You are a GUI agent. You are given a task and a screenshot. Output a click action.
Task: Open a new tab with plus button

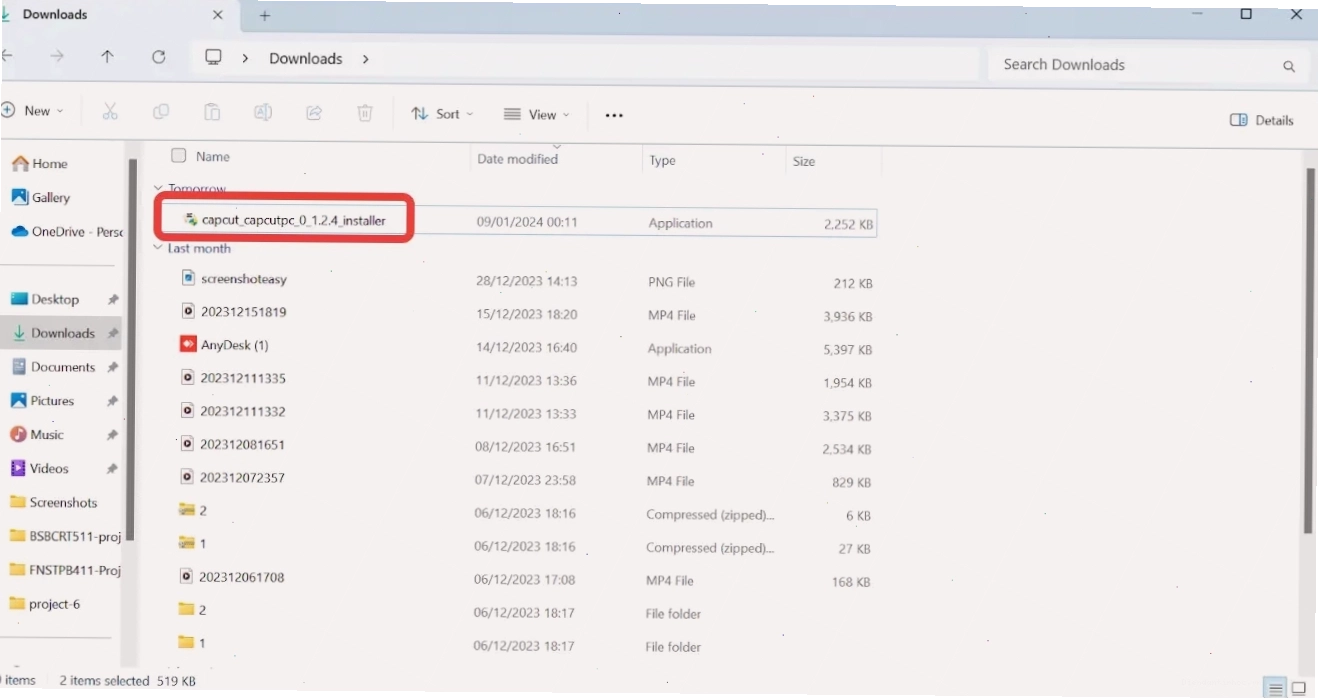tap(265, 16)
